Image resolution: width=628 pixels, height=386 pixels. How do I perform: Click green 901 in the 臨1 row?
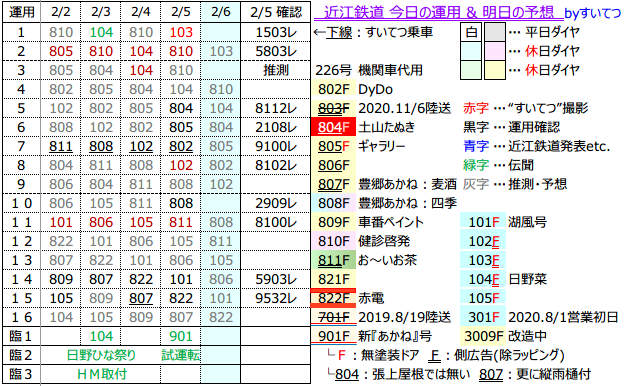(181, 336)
